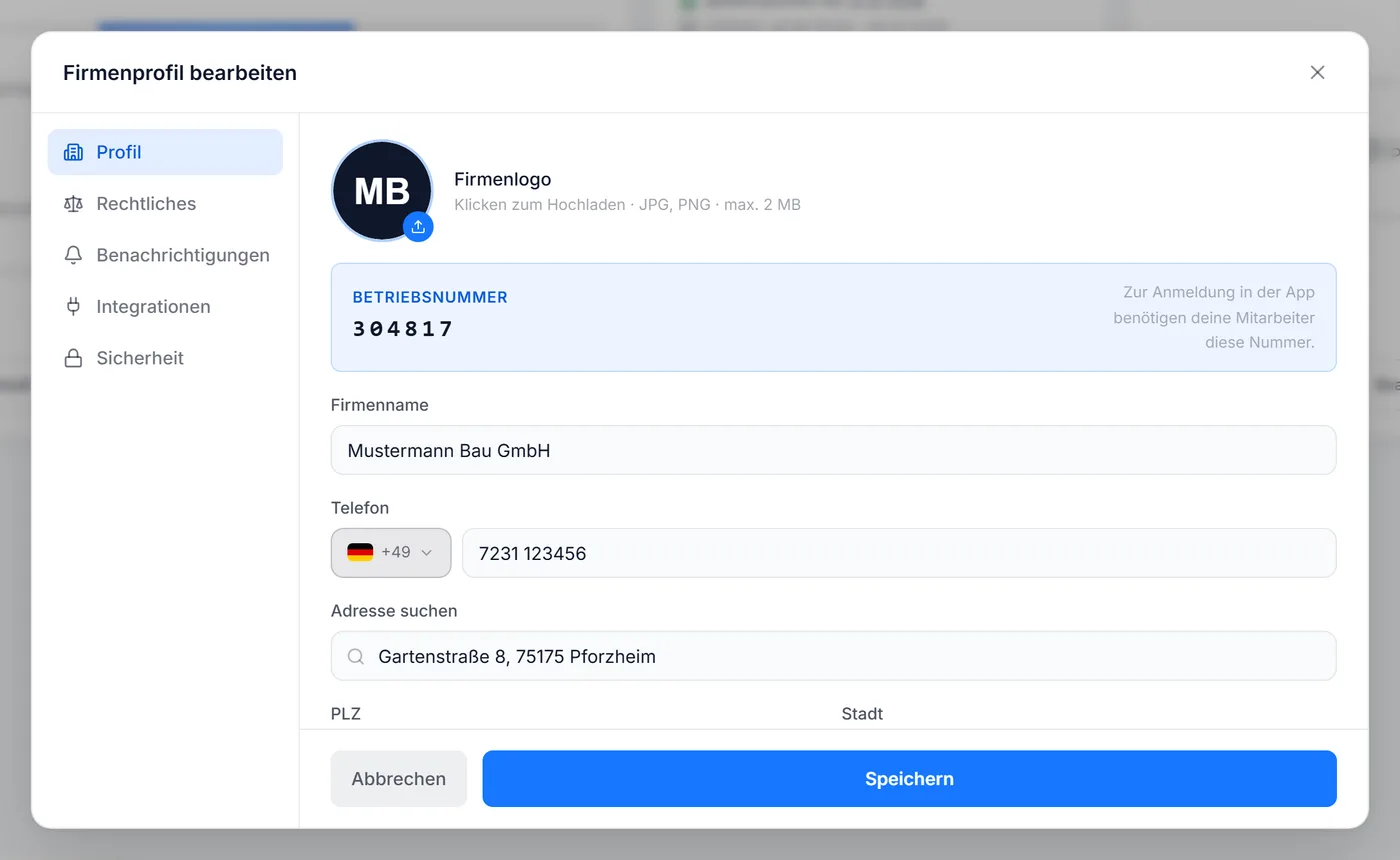
Task: Open the +49 country code dropdown
Action: click(391, 553)
